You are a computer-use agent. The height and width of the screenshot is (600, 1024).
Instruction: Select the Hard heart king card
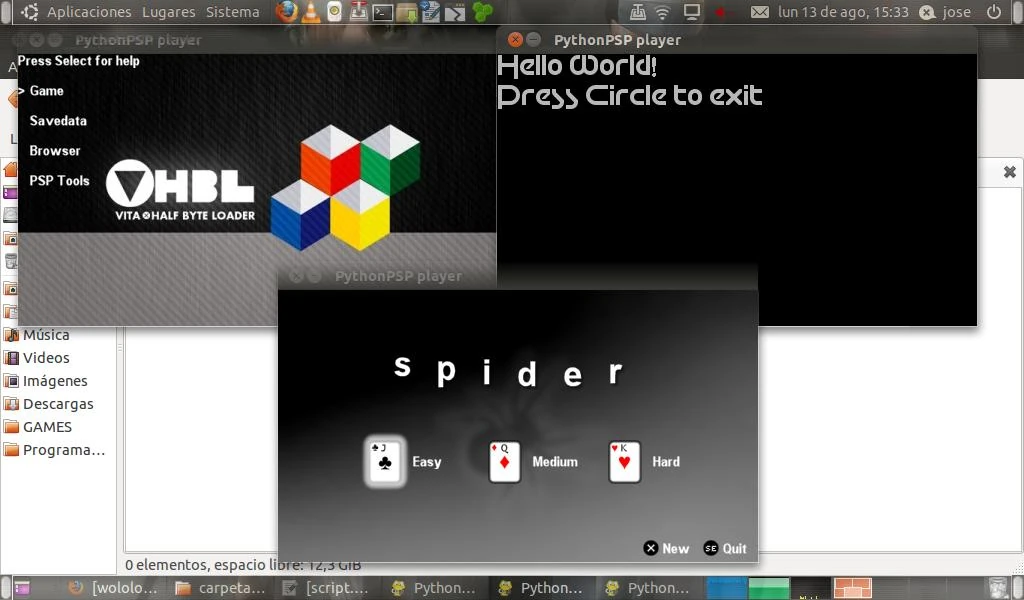[624, 462]
